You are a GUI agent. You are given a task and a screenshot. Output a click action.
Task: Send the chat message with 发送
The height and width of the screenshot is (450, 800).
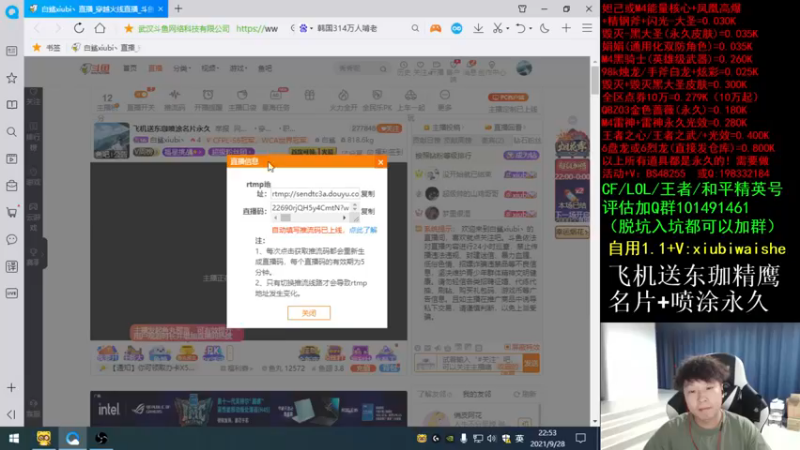coord(531,363)
